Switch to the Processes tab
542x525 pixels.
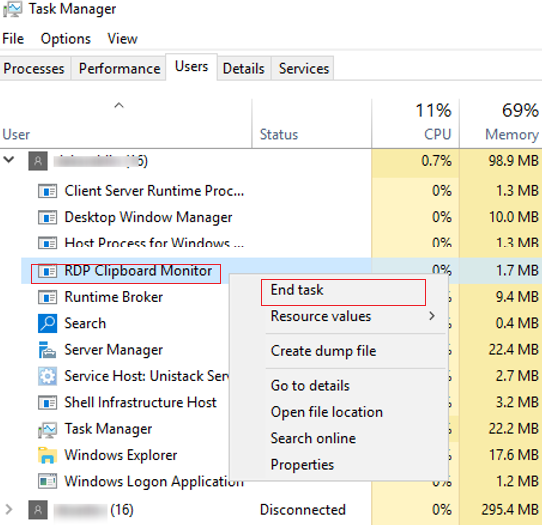click(34, 68)
